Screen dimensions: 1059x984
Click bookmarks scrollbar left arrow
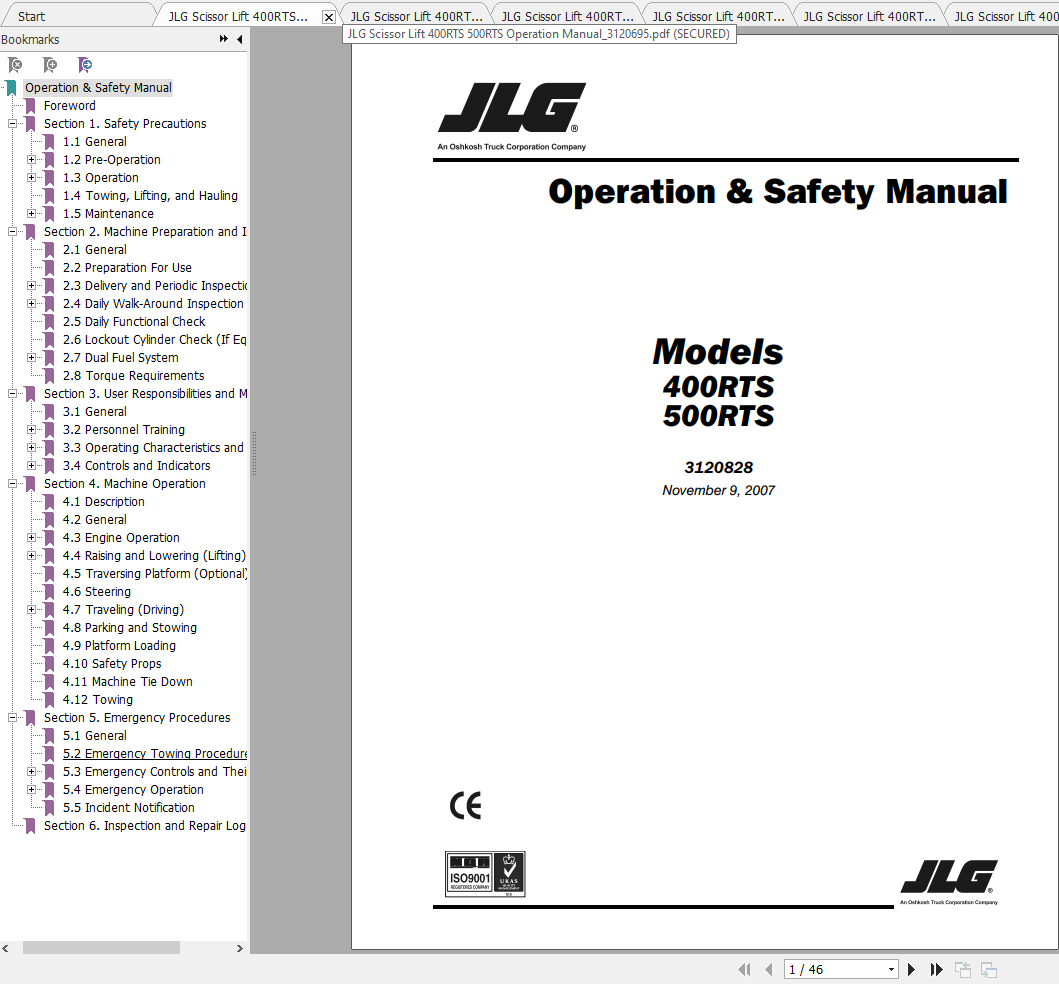click(5, 948)
